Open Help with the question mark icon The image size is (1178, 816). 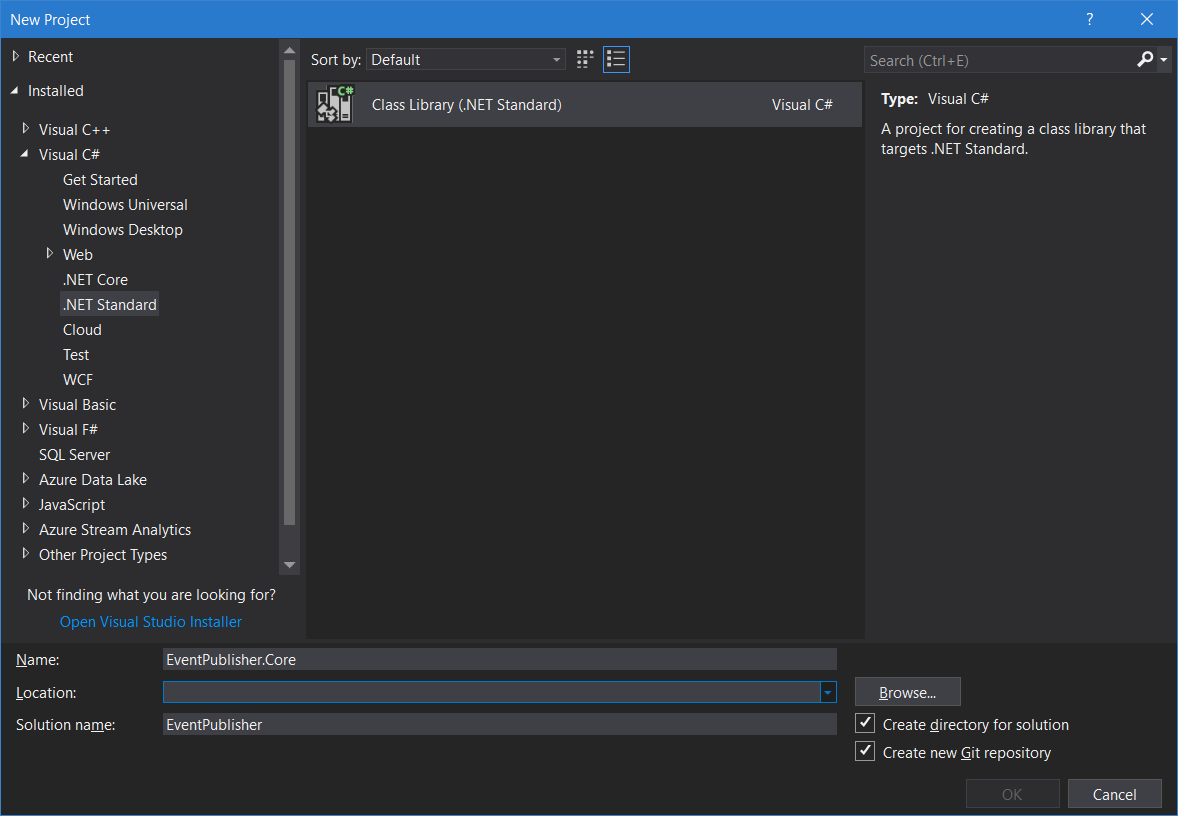click(x=1089, y=19)
